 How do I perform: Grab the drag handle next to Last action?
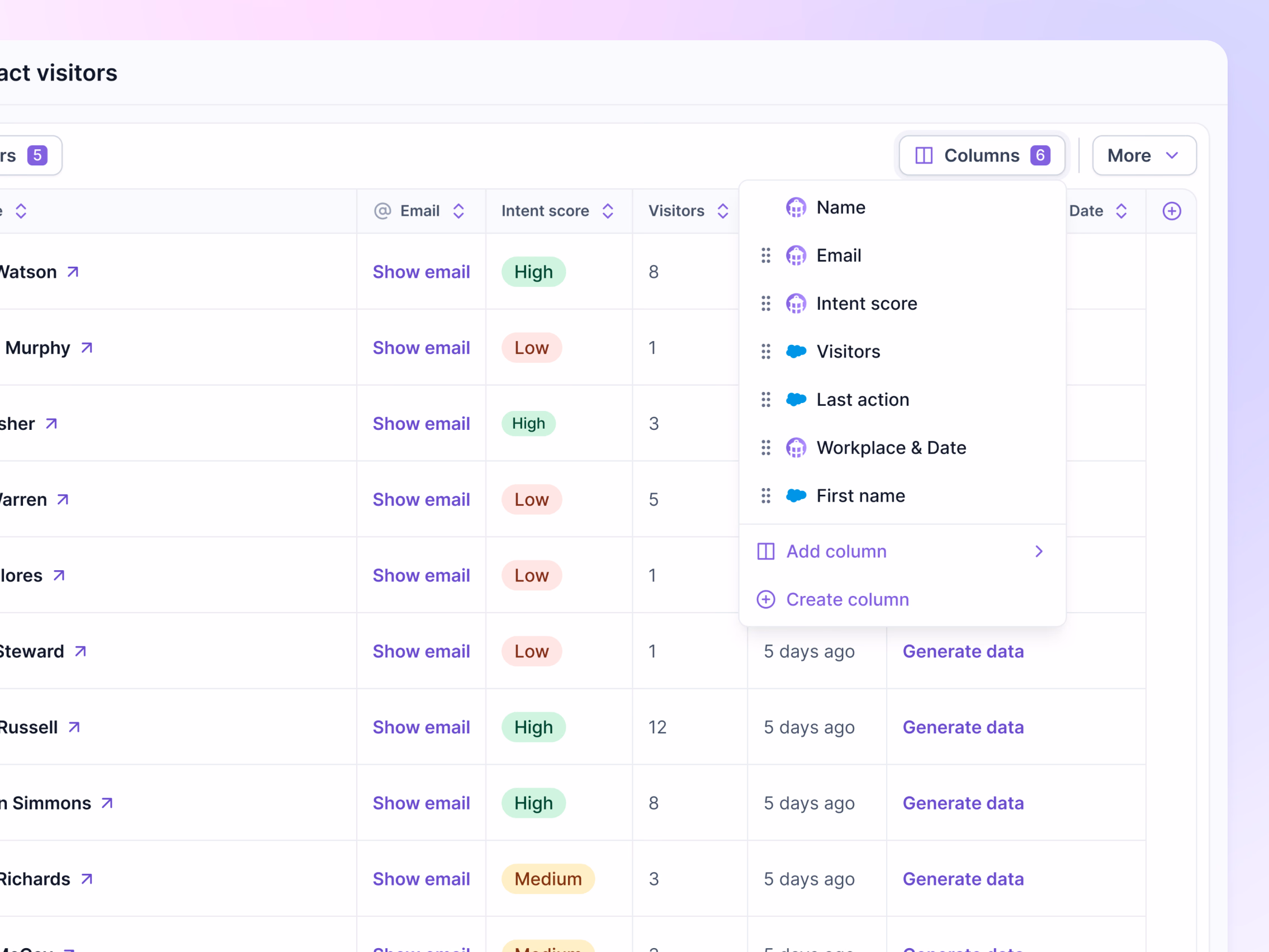766,400
